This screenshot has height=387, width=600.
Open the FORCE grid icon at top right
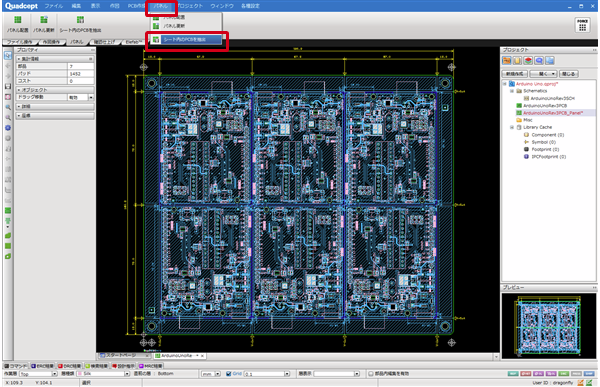[582, 25]
